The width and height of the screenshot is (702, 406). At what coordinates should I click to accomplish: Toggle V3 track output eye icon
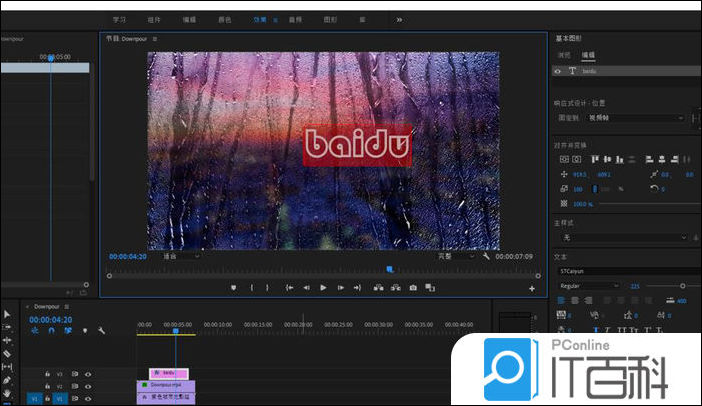88,373
